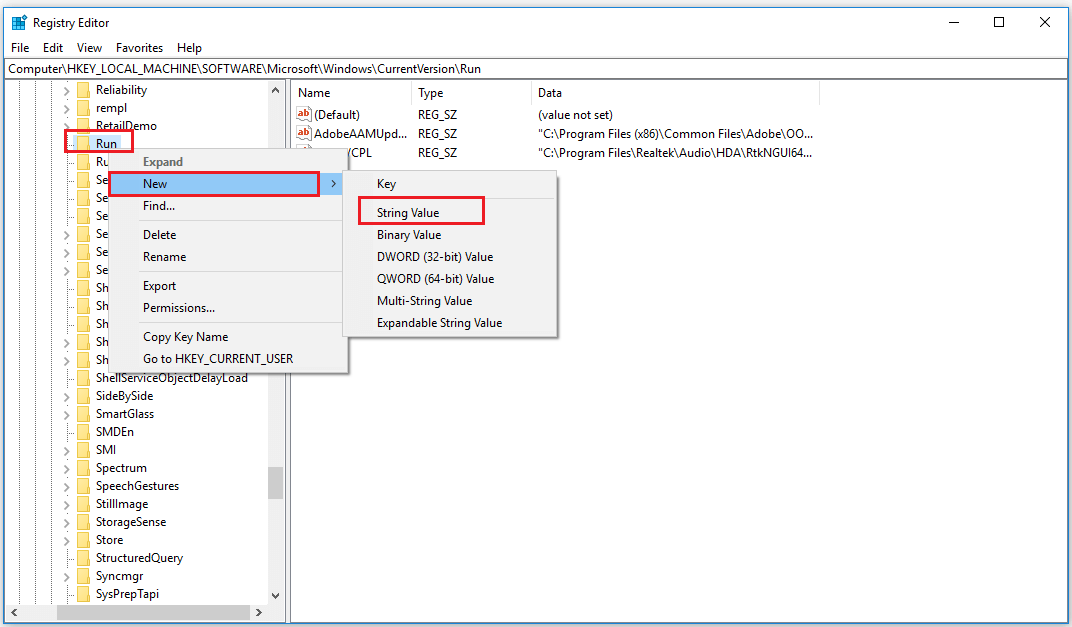
Task: Open the Edit menu
Action: [x=53, y=48]
